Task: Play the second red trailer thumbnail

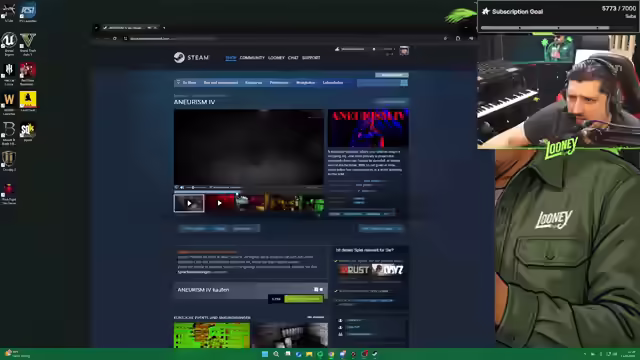Action: point(220,203)
